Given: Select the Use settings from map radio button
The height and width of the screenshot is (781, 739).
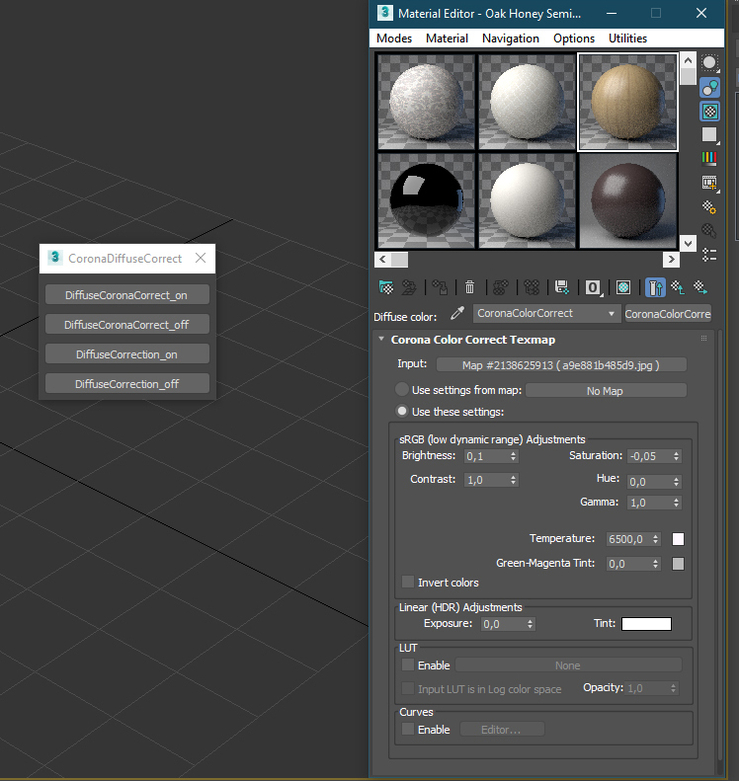Looking at the screenshot, I should [x=402, y=390].
